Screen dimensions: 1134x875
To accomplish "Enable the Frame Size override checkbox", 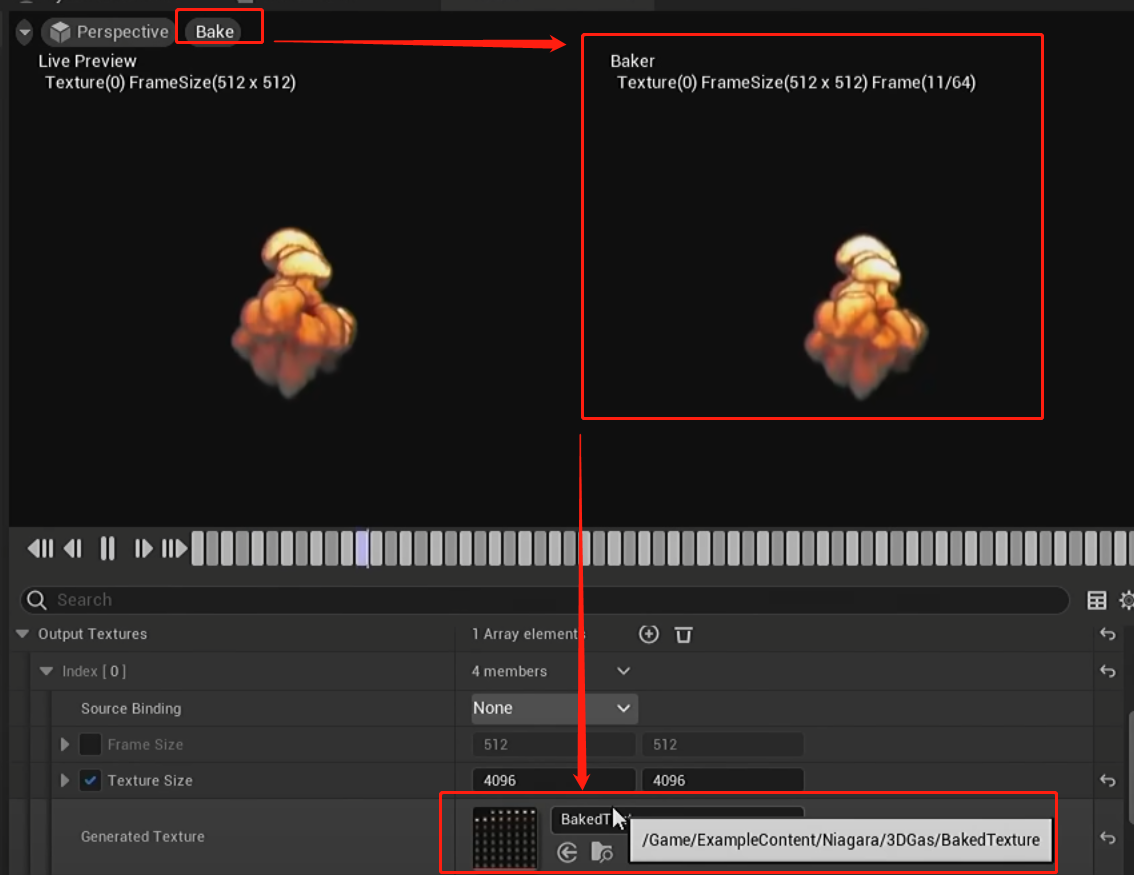I will 90,744.
